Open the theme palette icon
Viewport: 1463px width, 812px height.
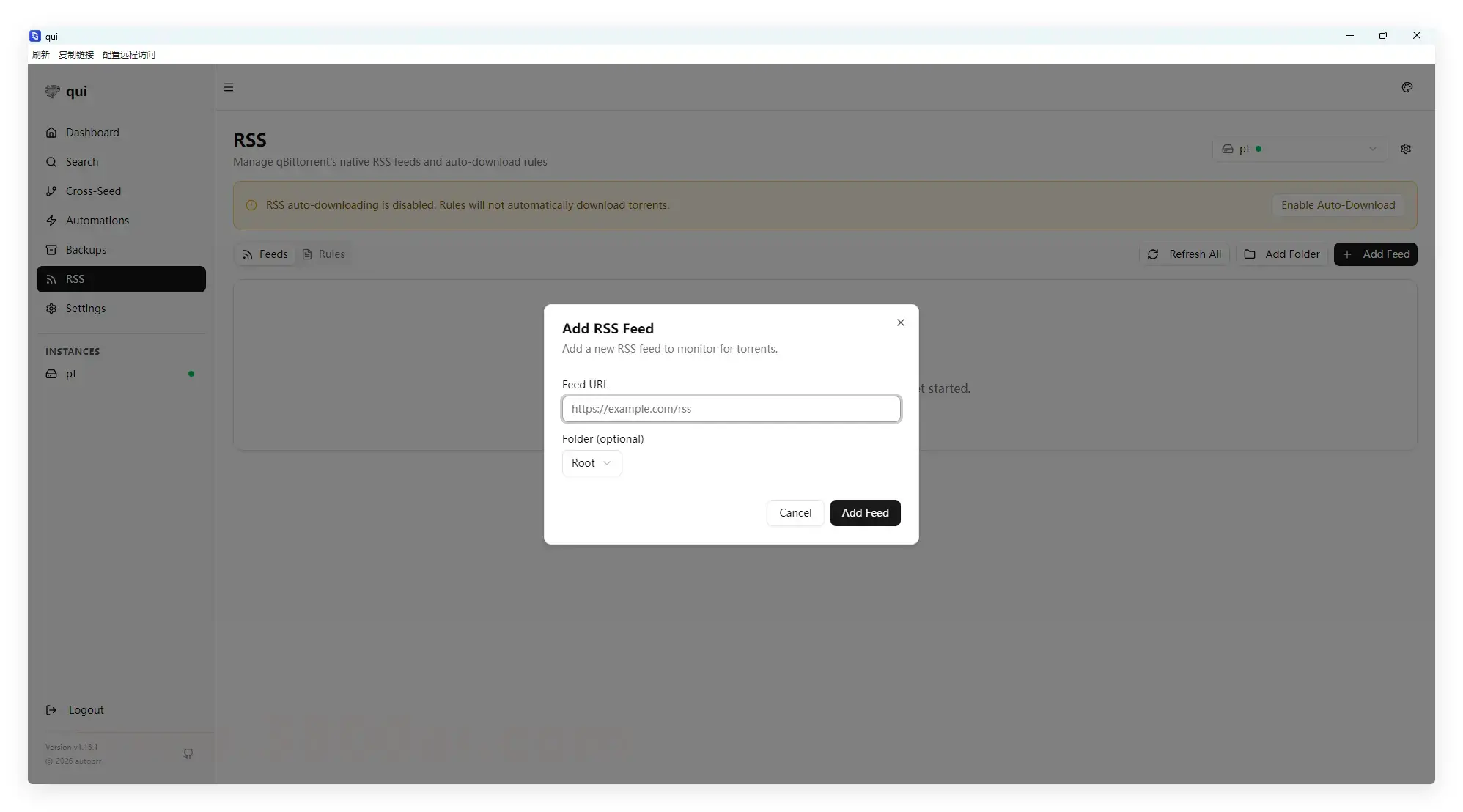pyautogui.click(x=1407, y=87)
